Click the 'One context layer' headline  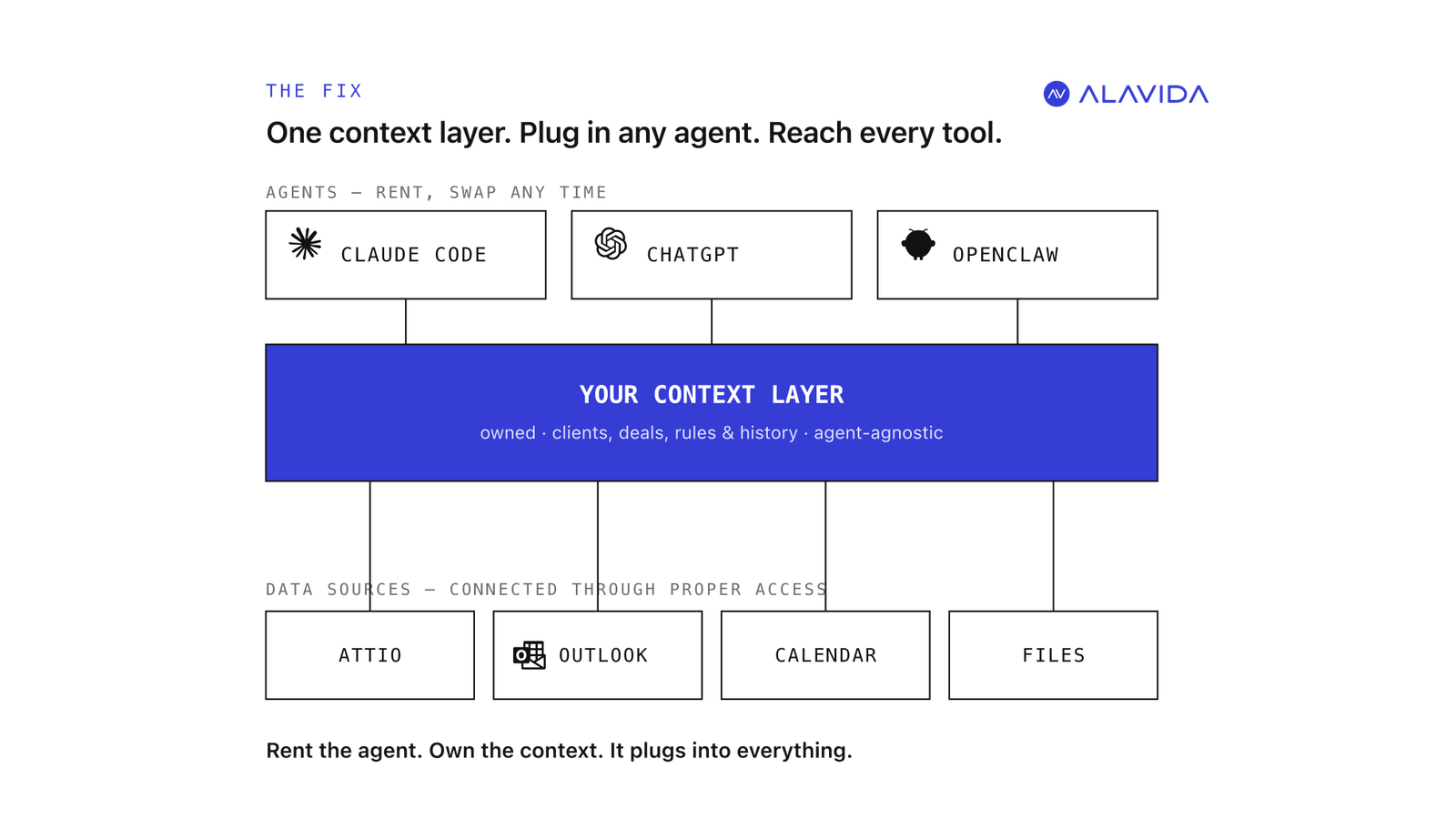point(633,133)
